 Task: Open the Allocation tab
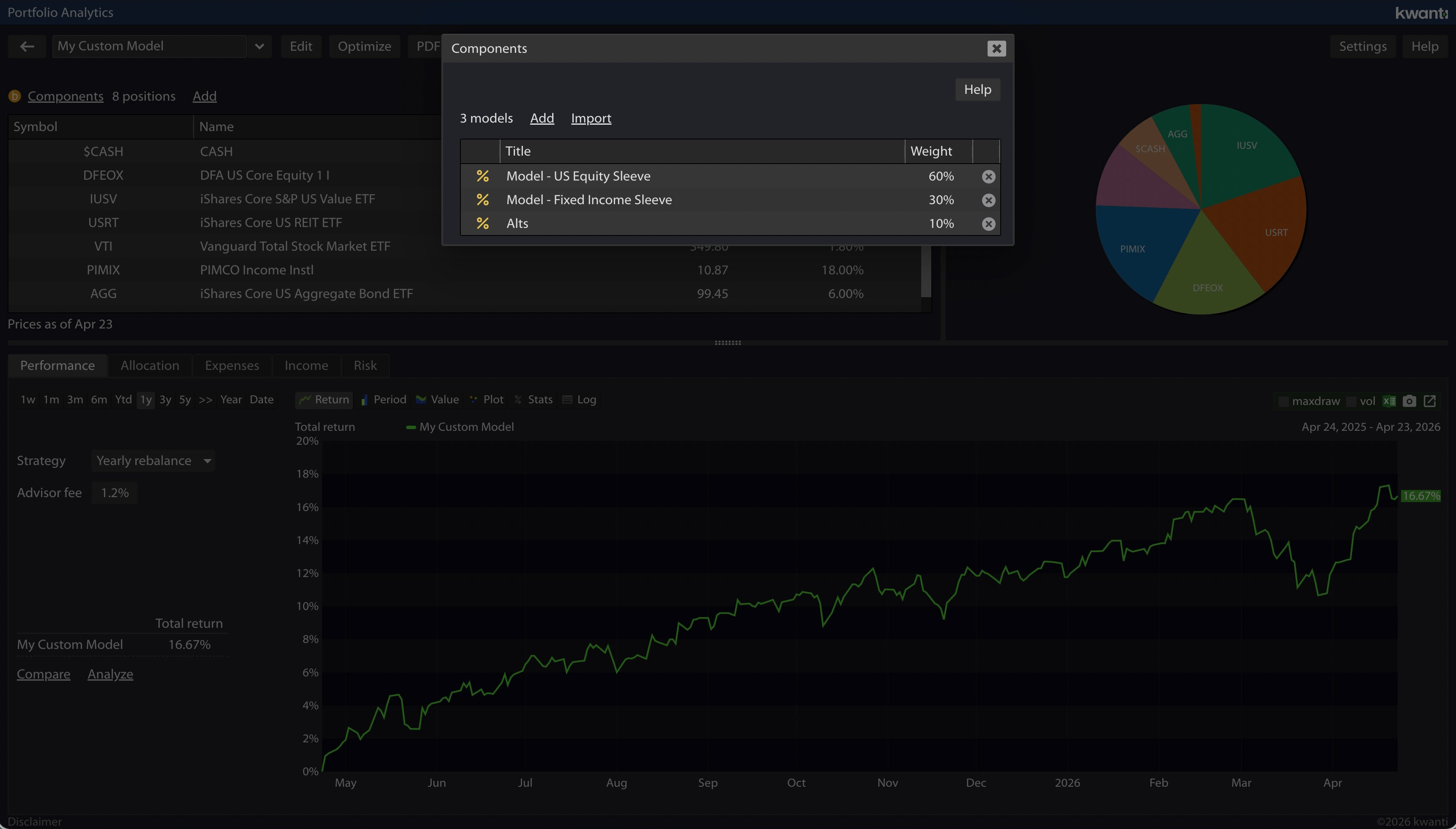pos(150,366)
